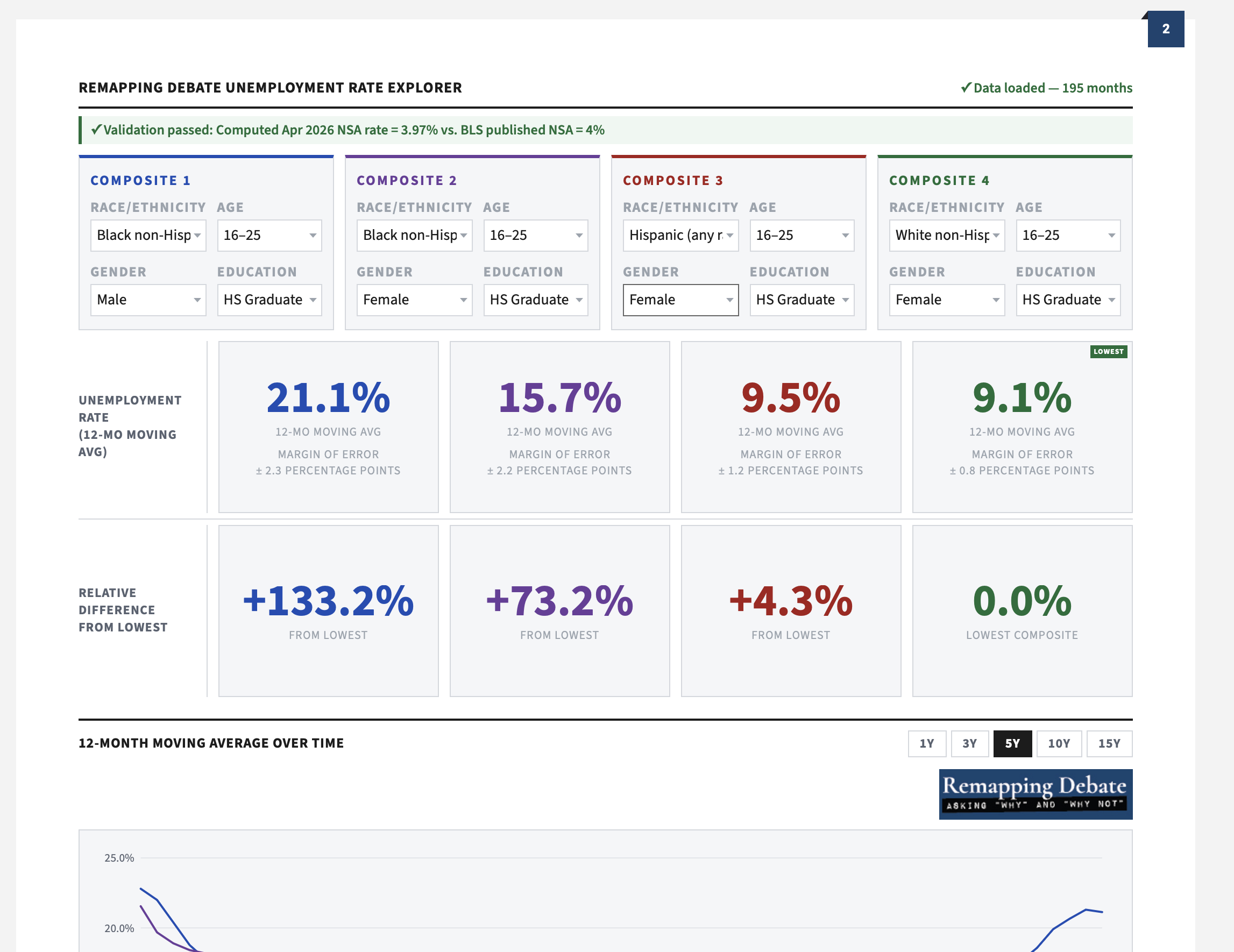The image size is (1234, 952).
Task: Open Composite 3 Gender dropdown
Action: click(x=680, y=300)
